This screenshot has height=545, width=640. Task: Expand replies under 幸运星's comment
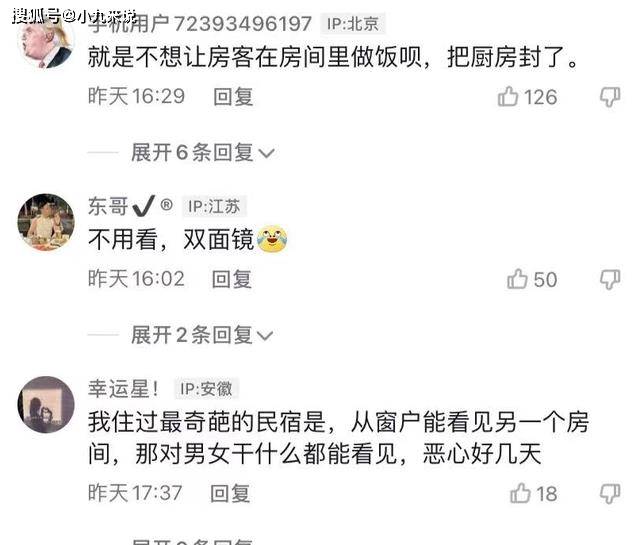193,541
